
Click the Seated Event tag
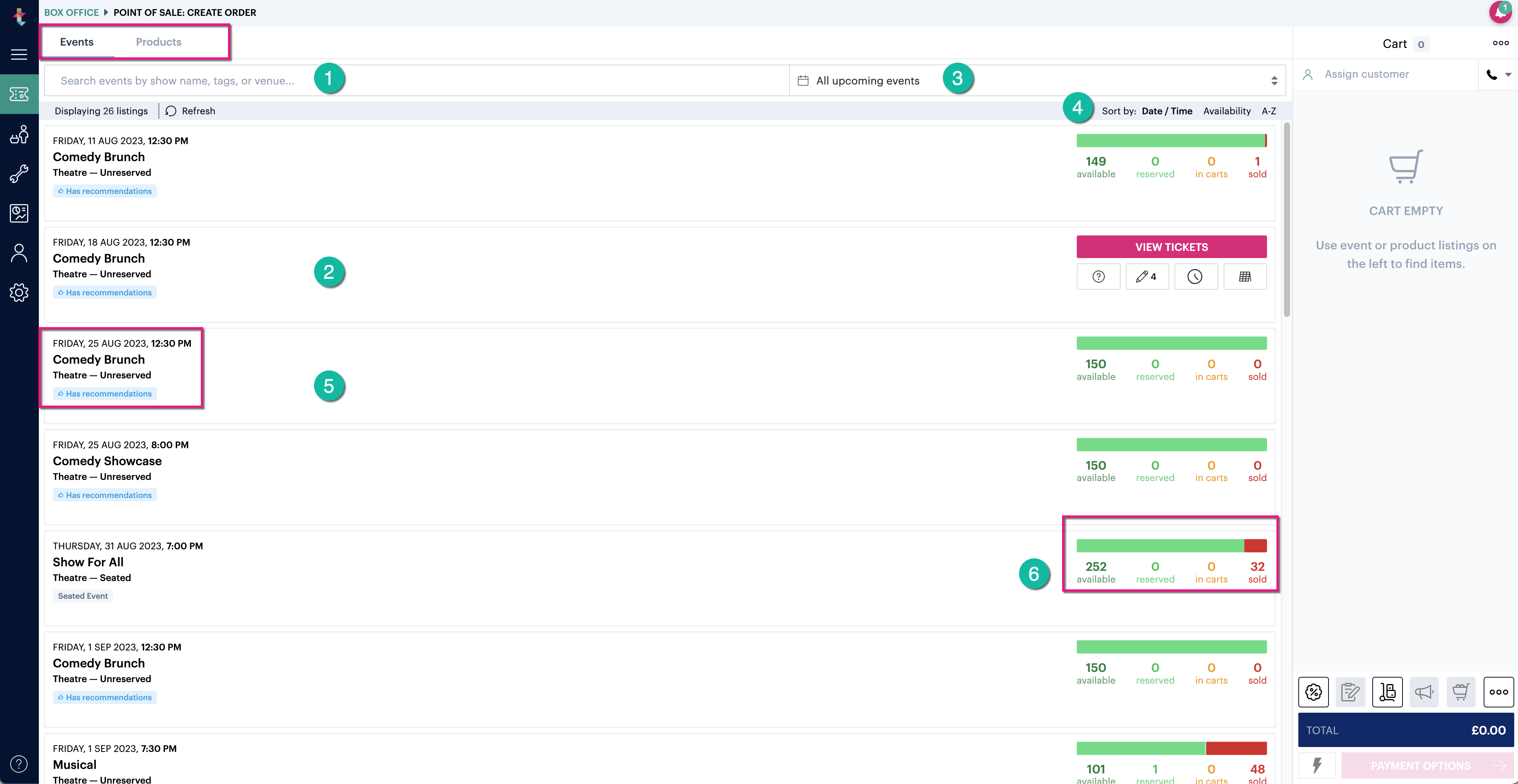[83, 596]
